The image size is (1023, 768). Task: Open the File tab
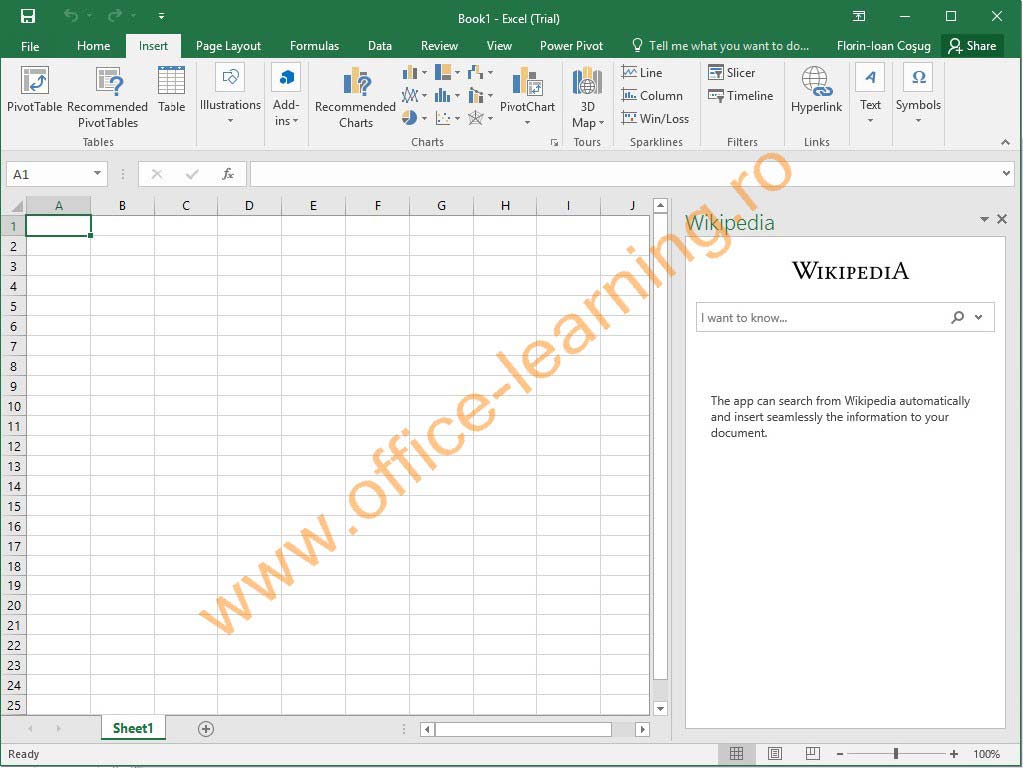coord(30,46)
